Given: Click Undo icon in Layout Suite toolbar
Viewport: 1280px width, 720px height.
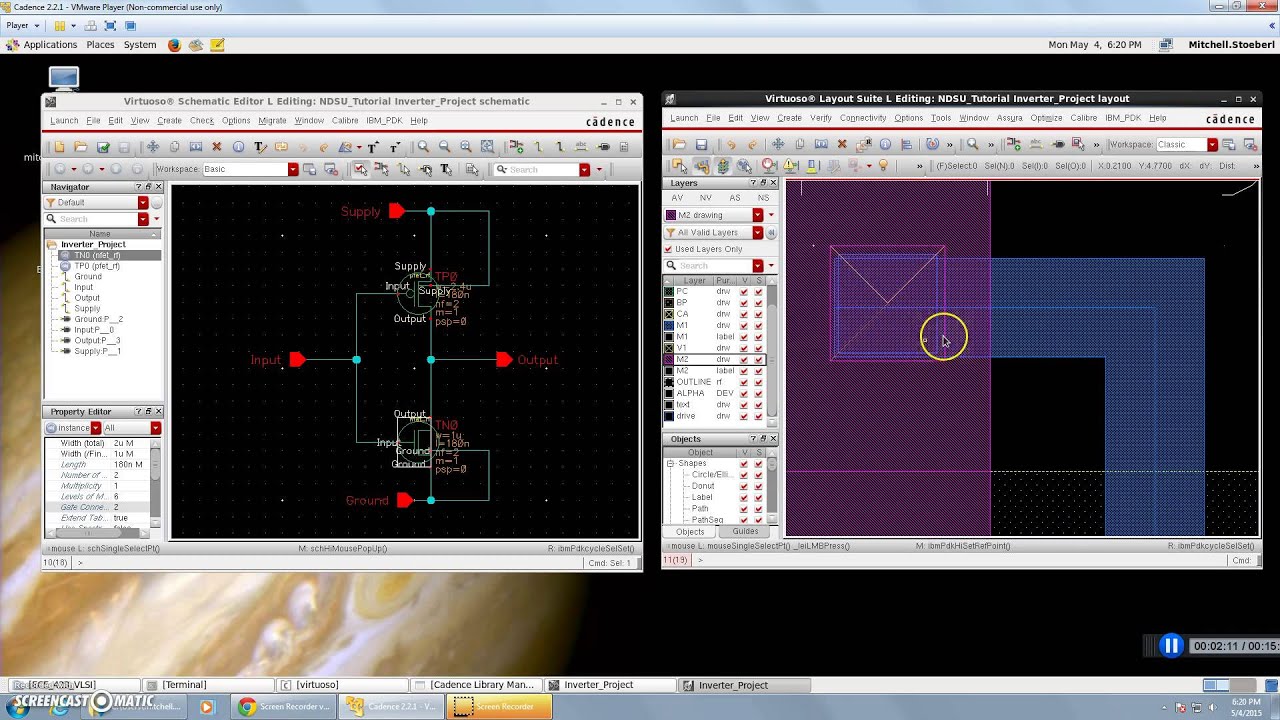Looking at the screenshot, I should coord(731,145).
